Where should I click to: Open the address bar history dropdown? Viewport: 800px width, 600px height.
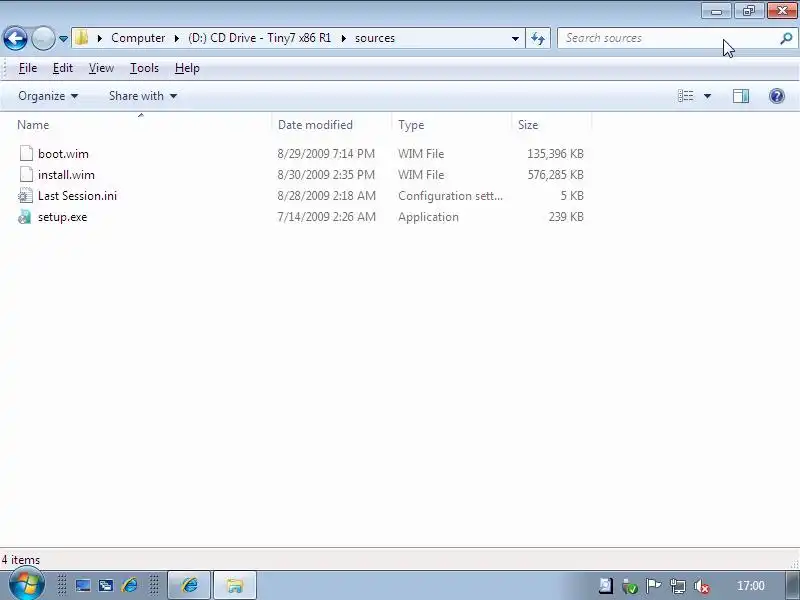pos(515,38)
